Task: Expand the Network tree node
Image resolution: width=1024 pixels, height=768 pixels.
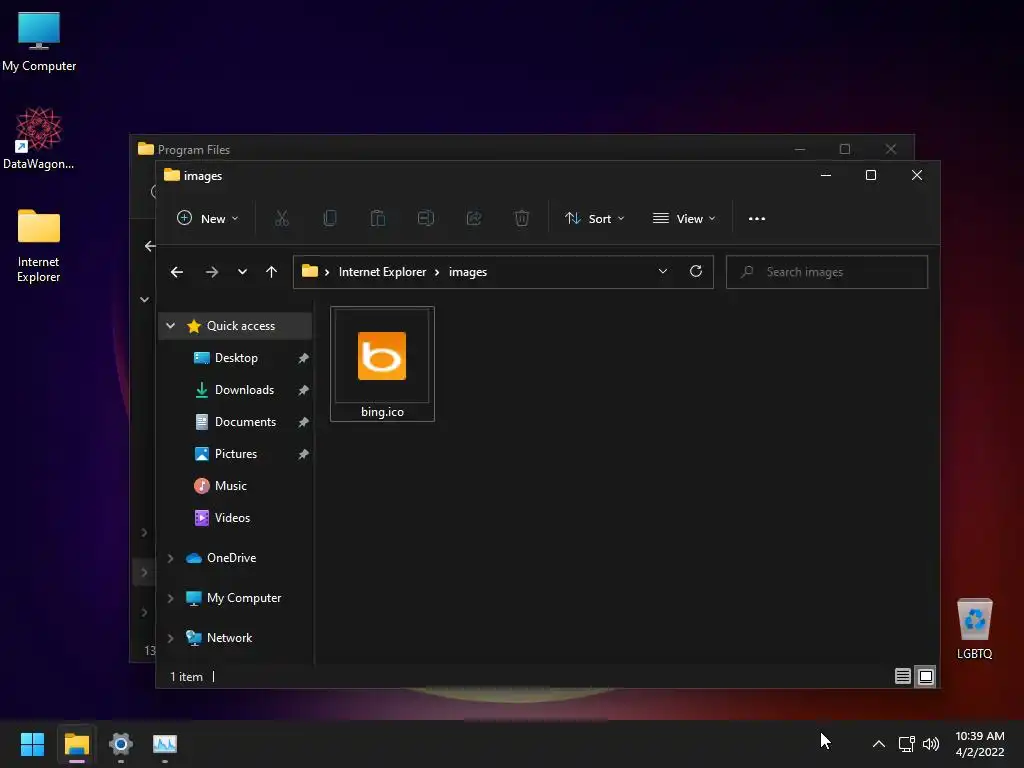Action: [x=170, y=638]
